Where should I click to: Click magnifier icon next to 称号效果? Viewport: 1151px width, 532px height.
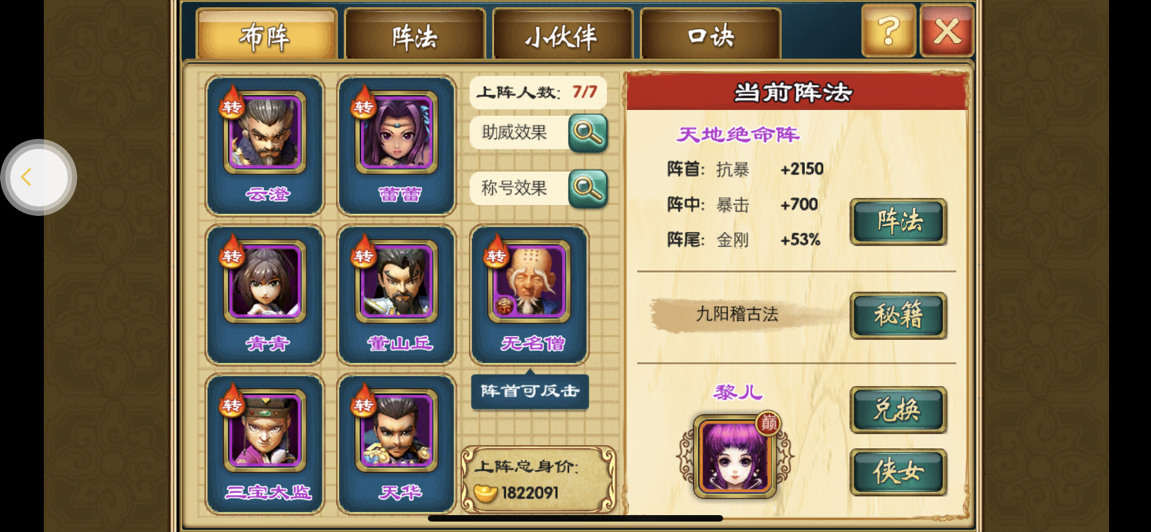(588, 189)
